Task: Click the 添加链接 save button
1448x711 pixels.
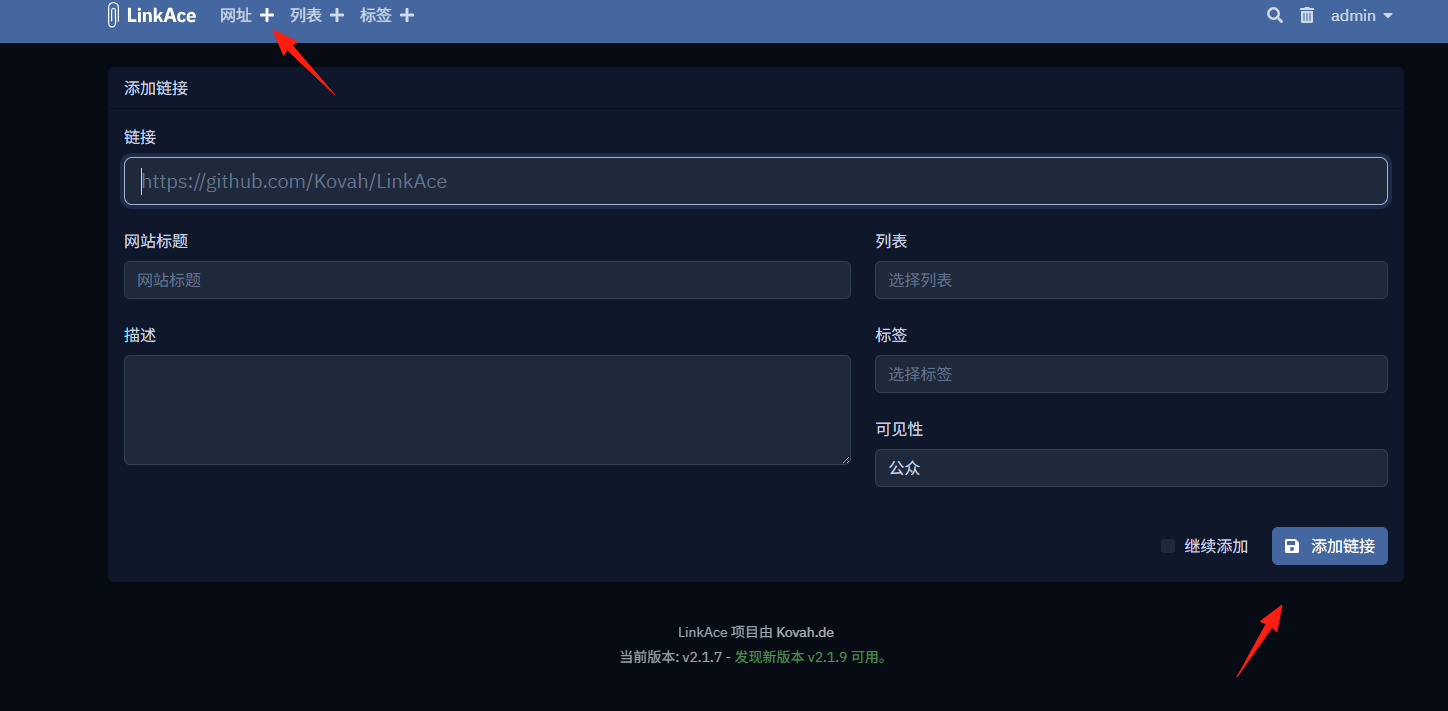Action: coord(1330,546)
